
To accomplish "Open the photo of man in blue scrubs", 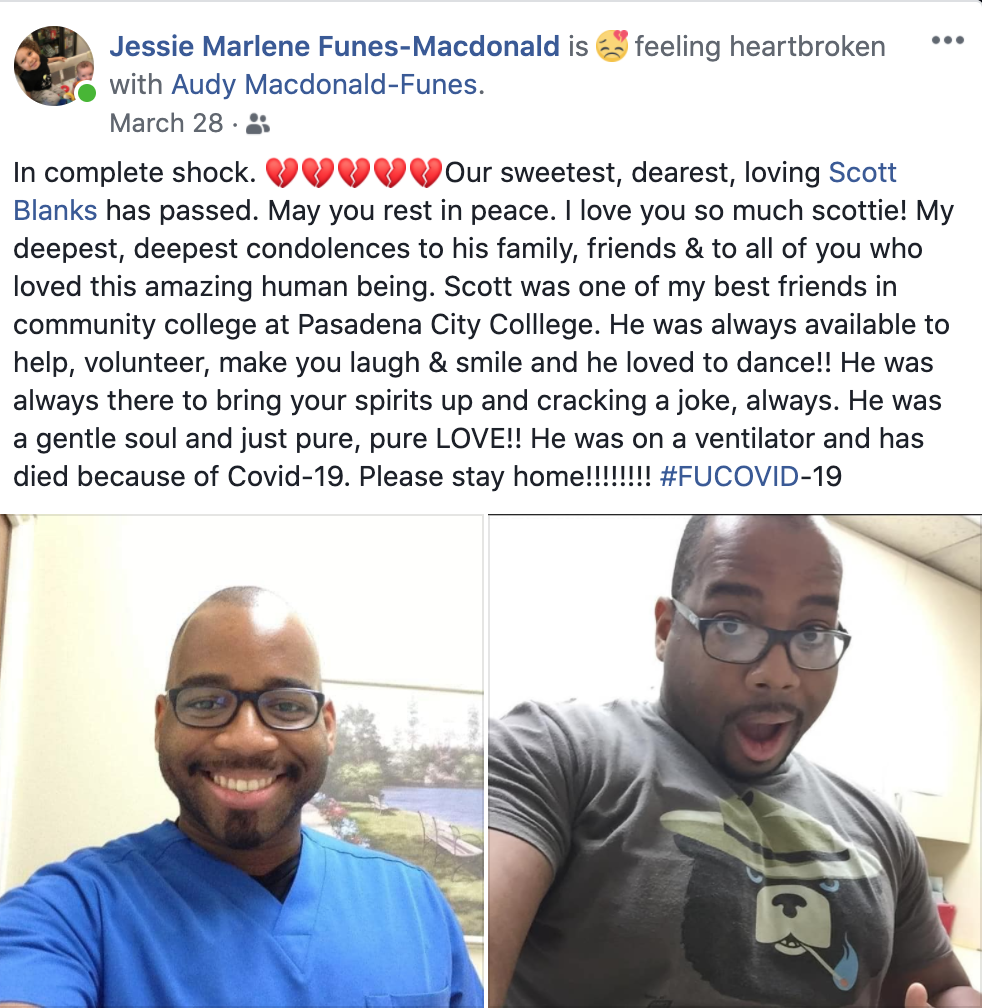I will tap(242, 761).
